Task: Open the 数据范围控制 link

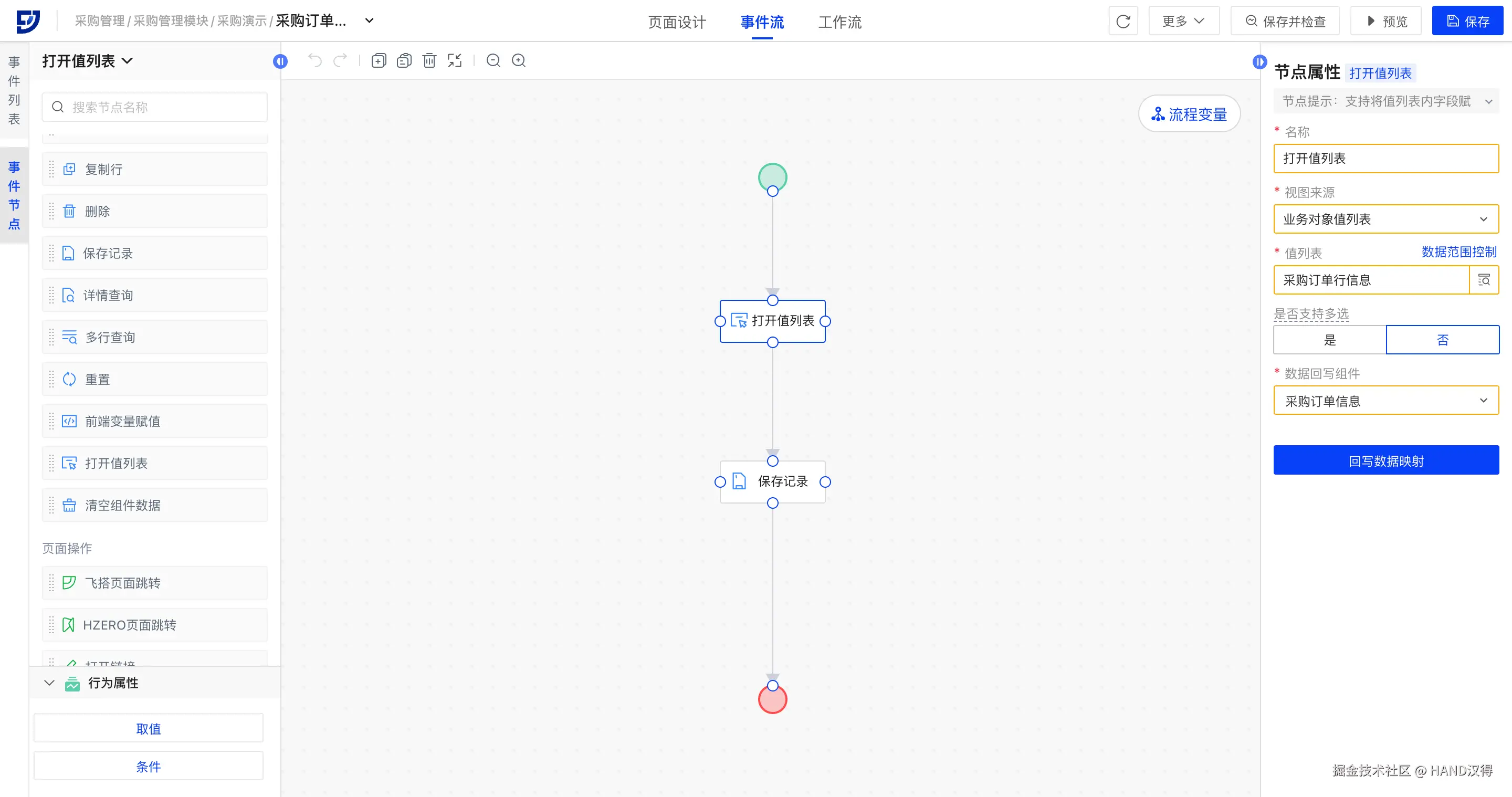Action: 1458,252
